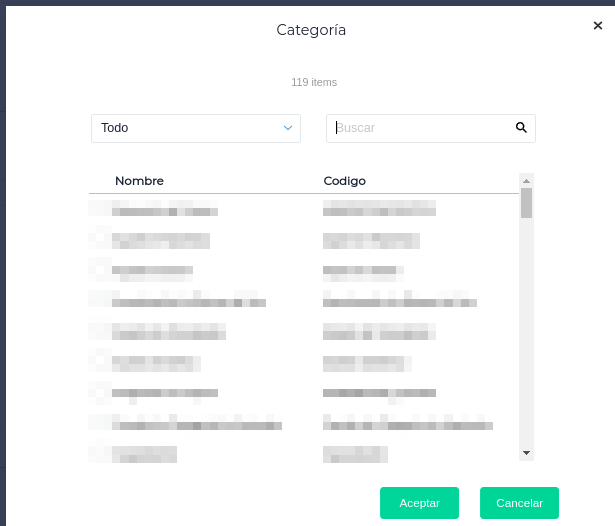The width and height of the screenshot is (615, 526).
Task: Tick the first row's selection box
Action: pyautogui.click(x=99, y=210)
